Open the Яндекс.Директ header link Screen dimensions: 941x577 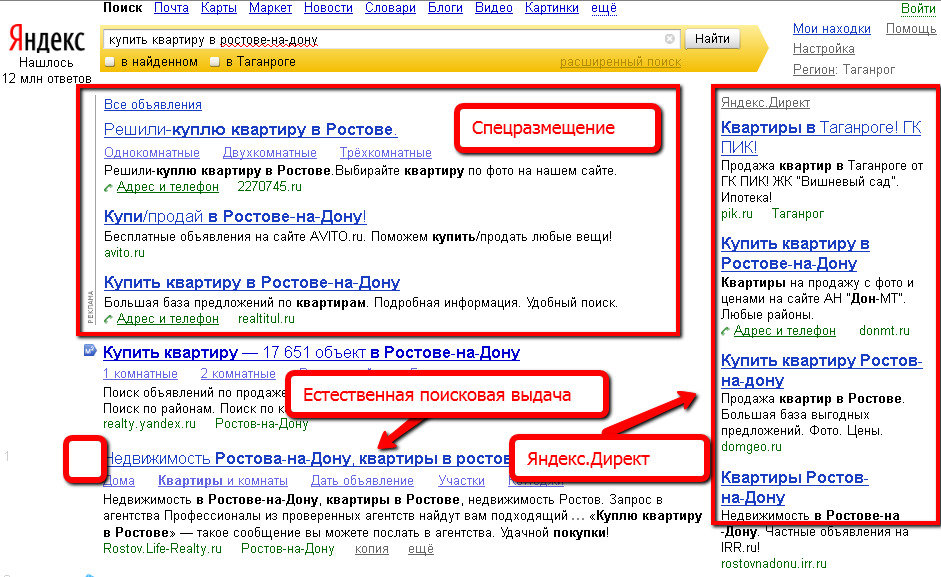765,103
